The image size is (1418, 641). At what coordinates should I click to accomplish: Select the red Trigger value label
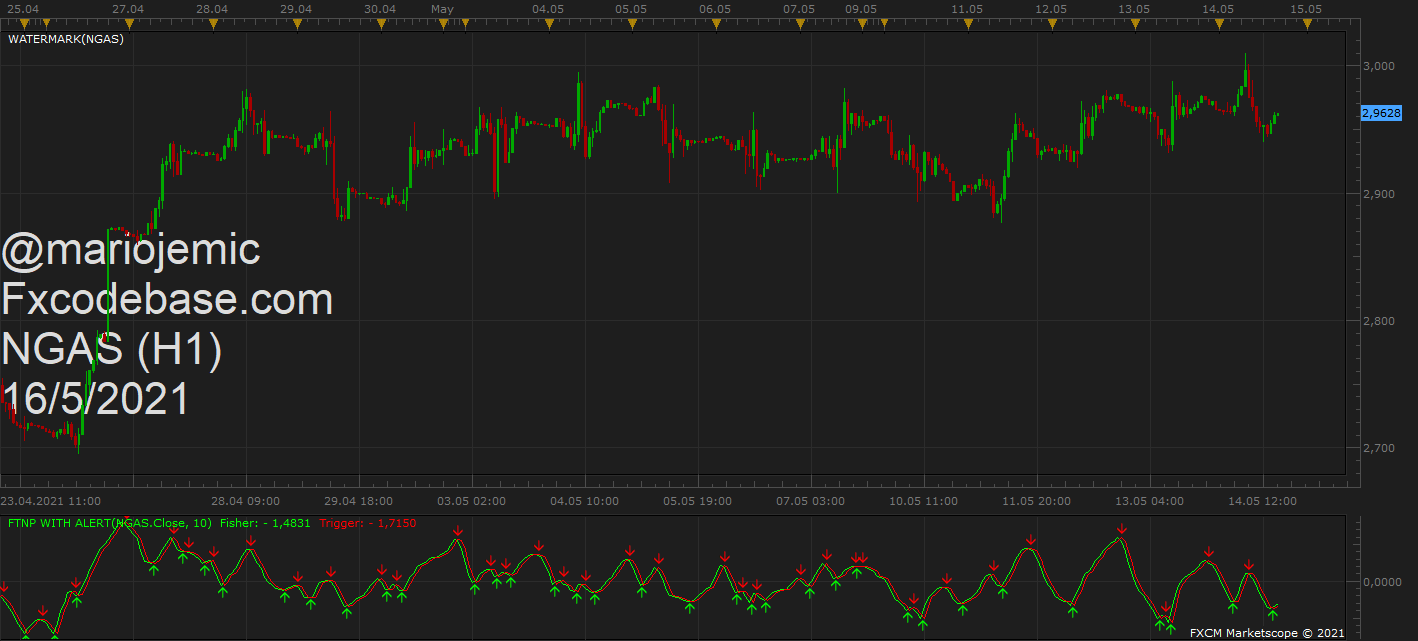tap(368, 523)
